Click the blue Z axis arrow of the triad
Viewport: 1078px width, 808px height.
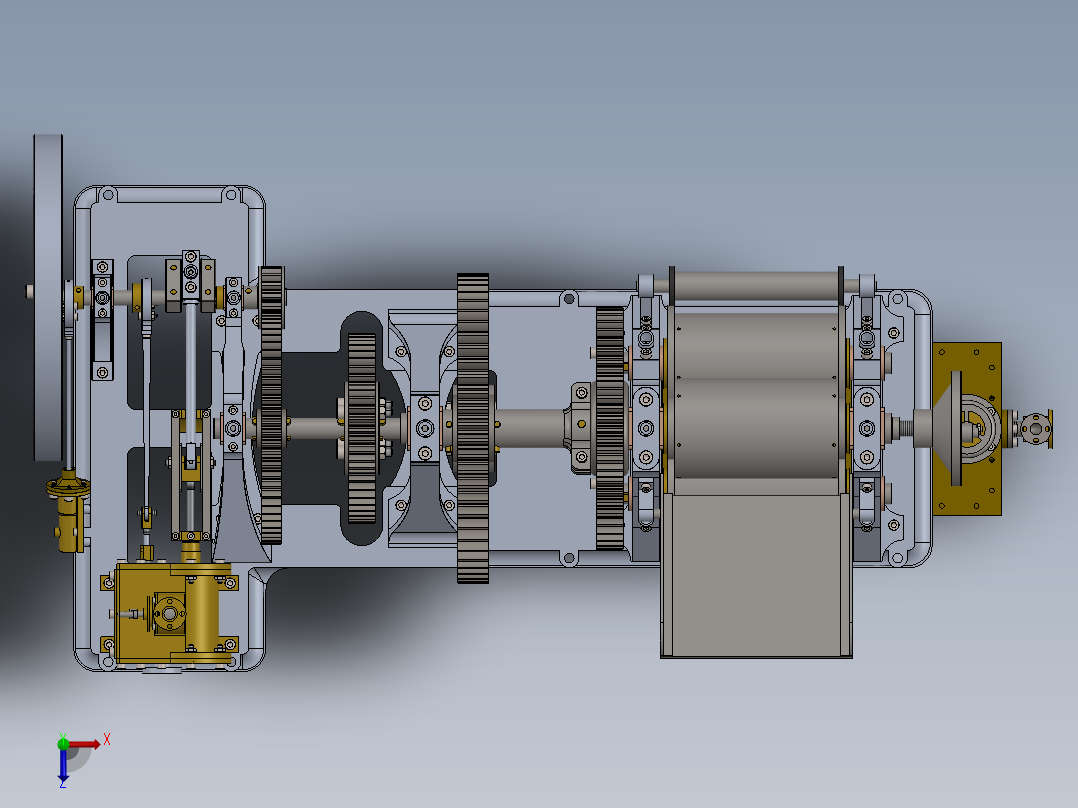(63, 765)
